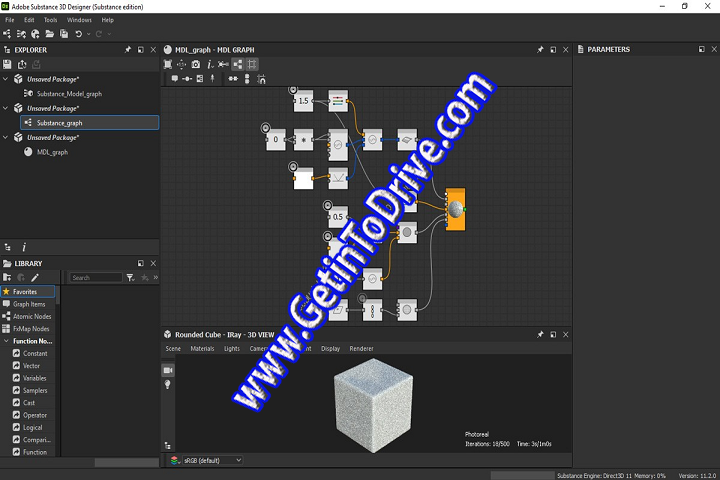The height and width of the screenshot is (480, 720).
Task: Select Favorites in the Library
Action: coord(28,291)
